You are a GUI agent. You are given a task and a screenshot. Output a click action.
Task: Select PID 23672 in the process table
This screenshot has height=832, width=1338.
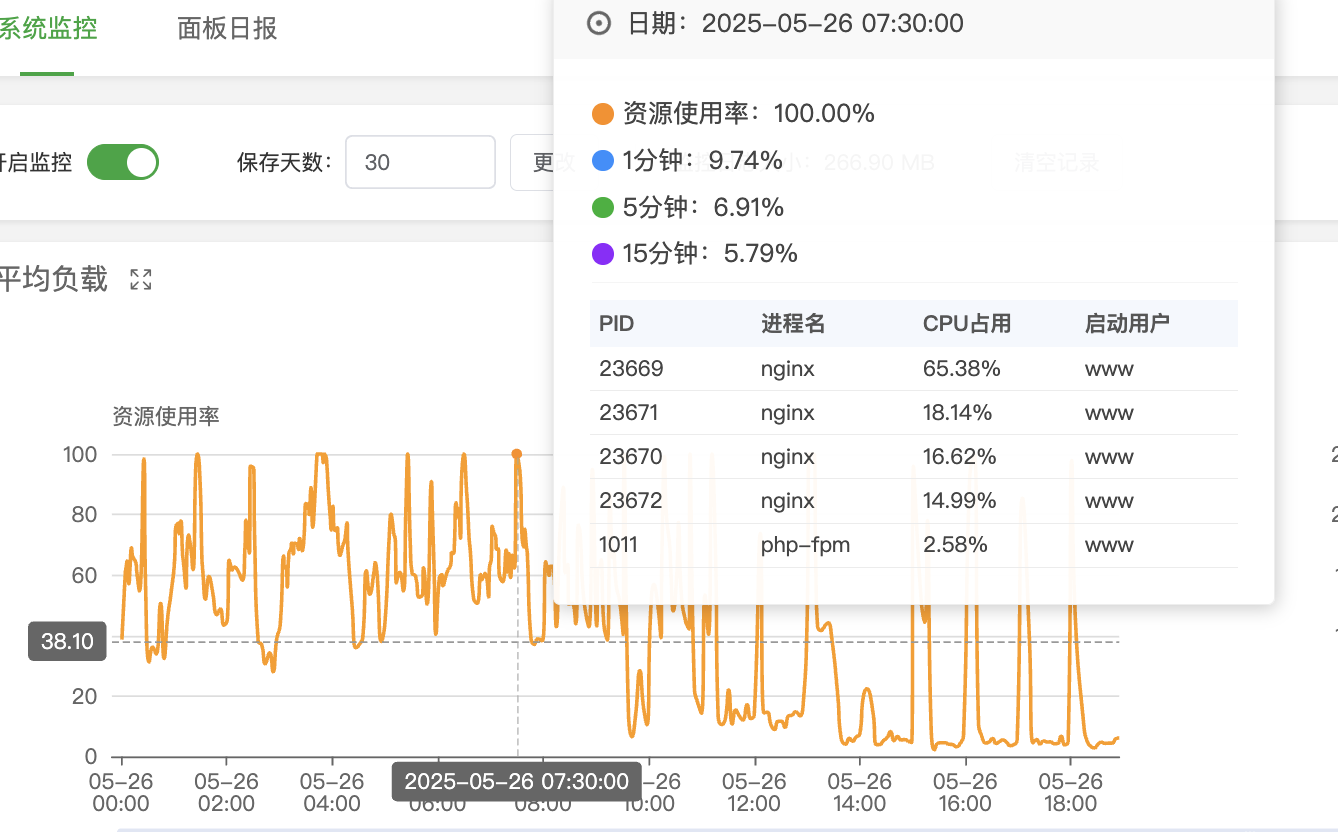(631, 501)
